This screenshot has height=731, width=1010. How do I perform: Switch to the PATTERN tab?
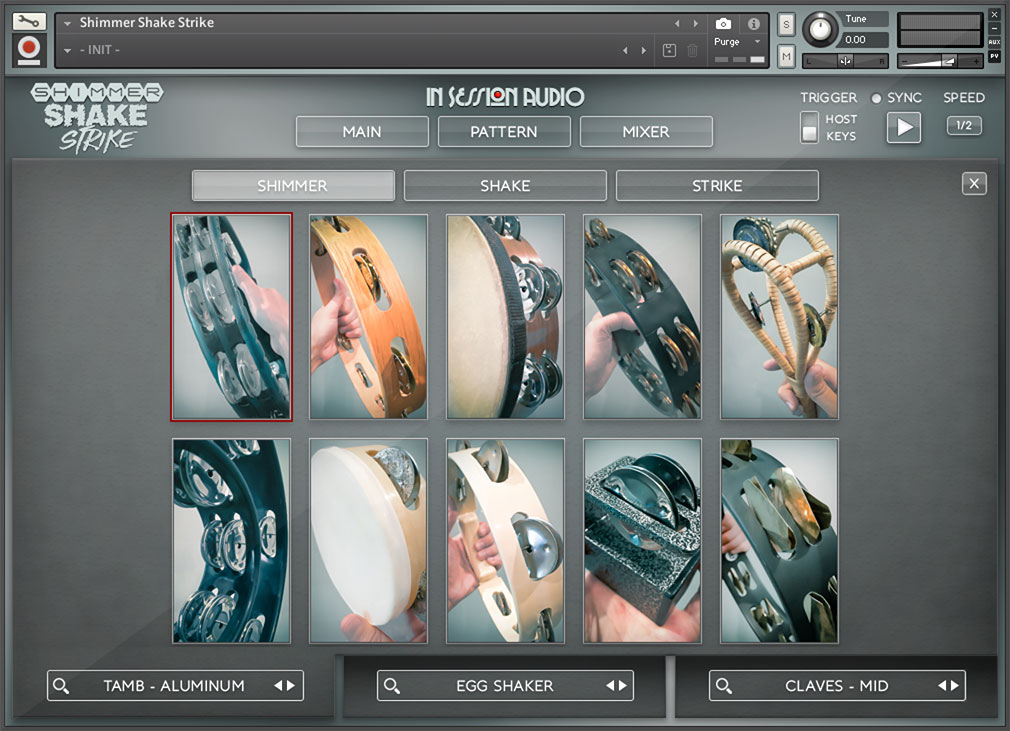click(x=504, y=131)
